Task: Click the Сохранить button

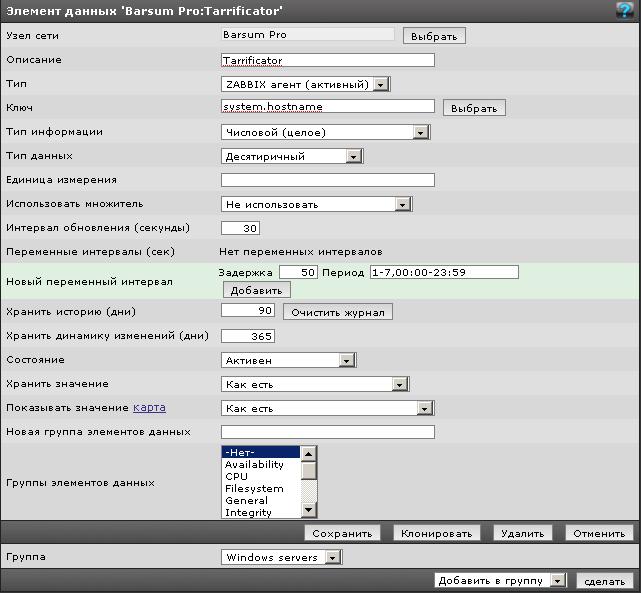Action: click(x=343, y=534)
